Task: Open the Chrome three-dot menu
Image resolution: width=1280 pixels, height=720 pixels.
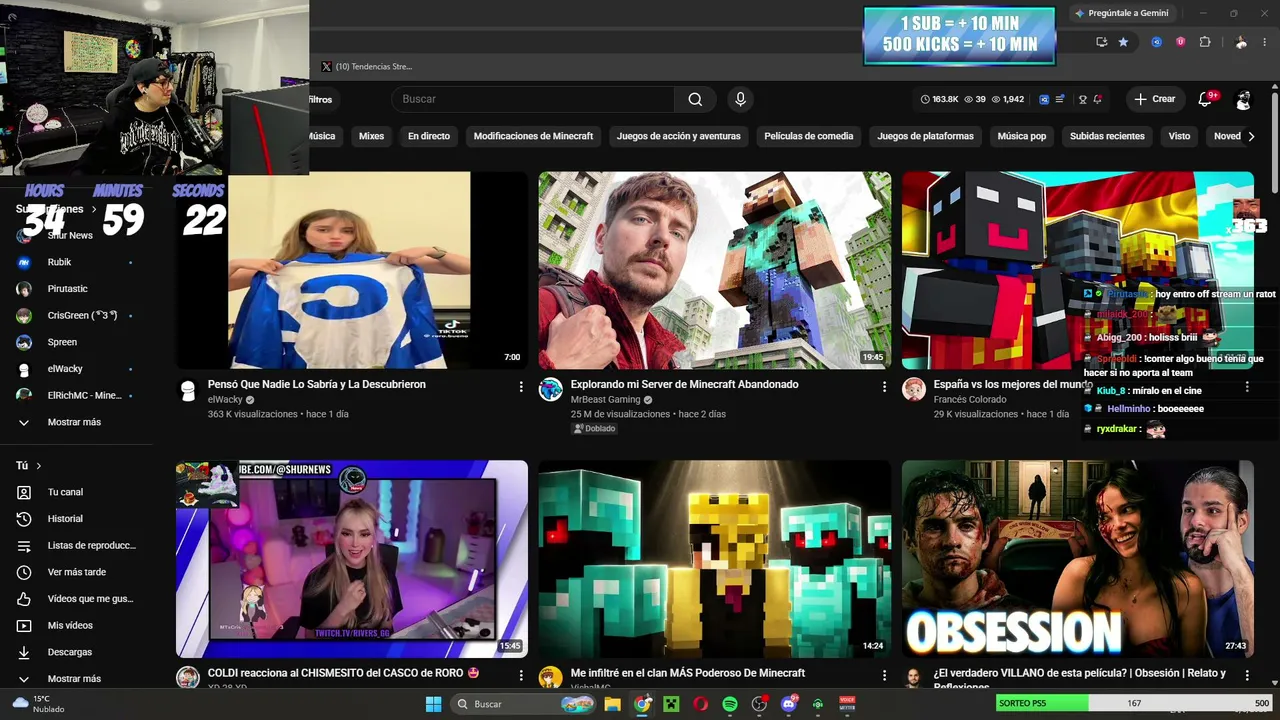Action: tap(1265, 42)
